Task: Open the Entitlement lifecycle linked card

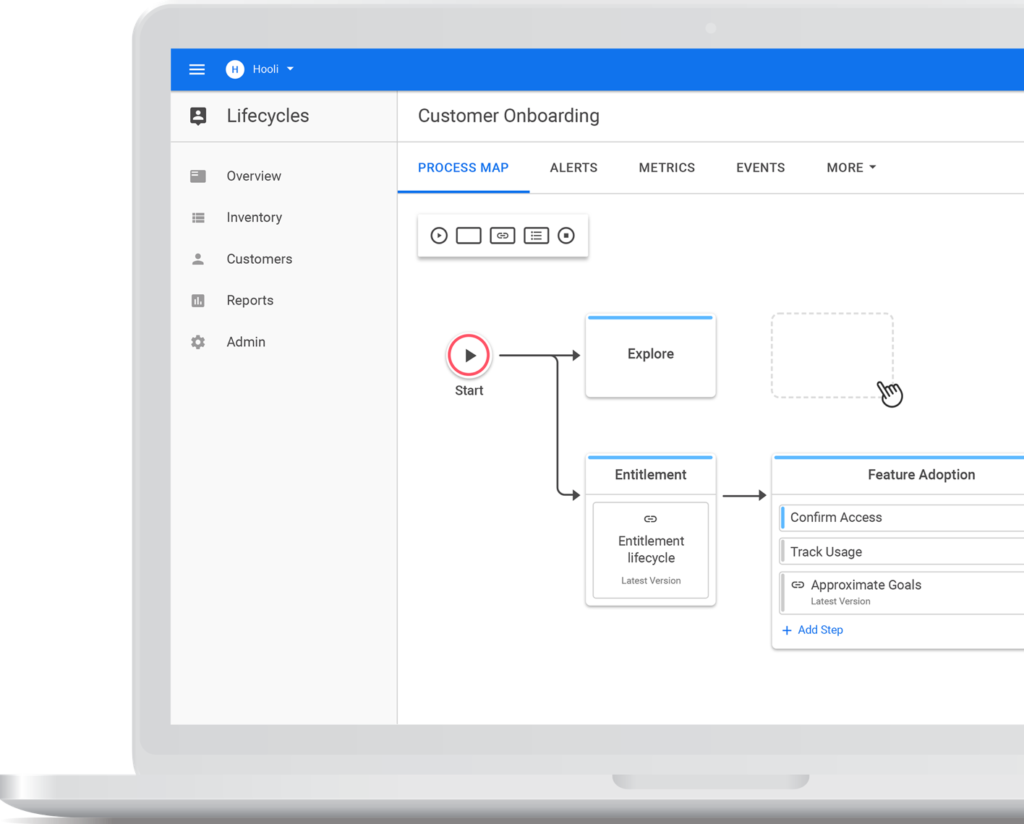Action: [650, 550]
